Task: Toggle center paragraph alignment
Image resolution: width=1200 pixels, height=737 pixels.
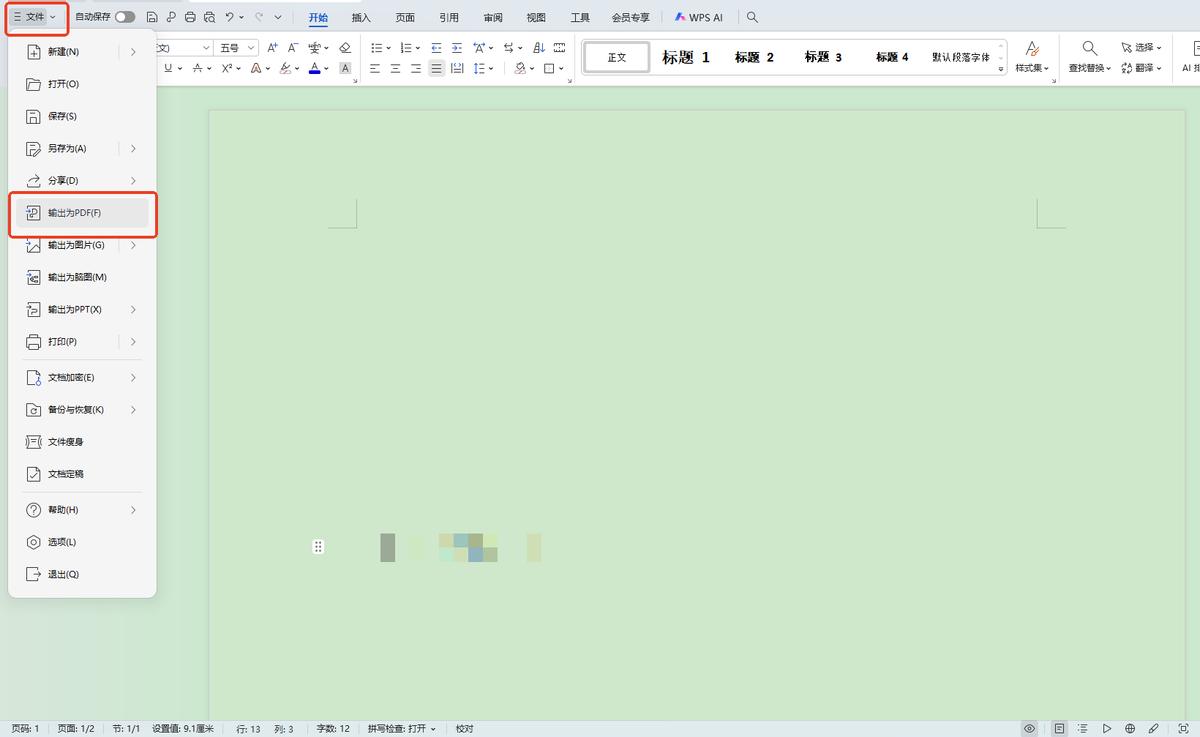Action: (x=396, y=68)
